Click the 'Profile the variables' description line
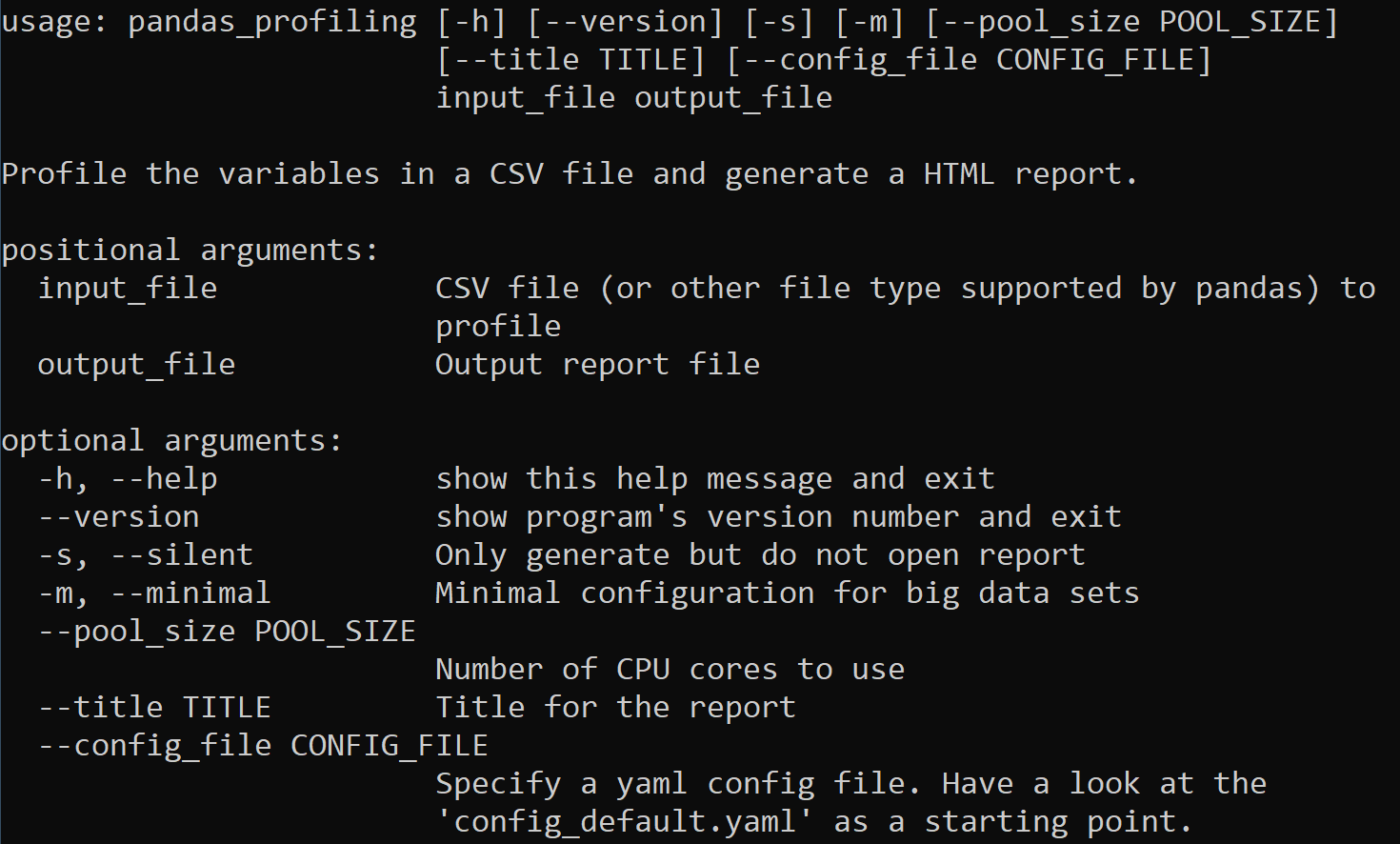 click(x=570, y=174)
